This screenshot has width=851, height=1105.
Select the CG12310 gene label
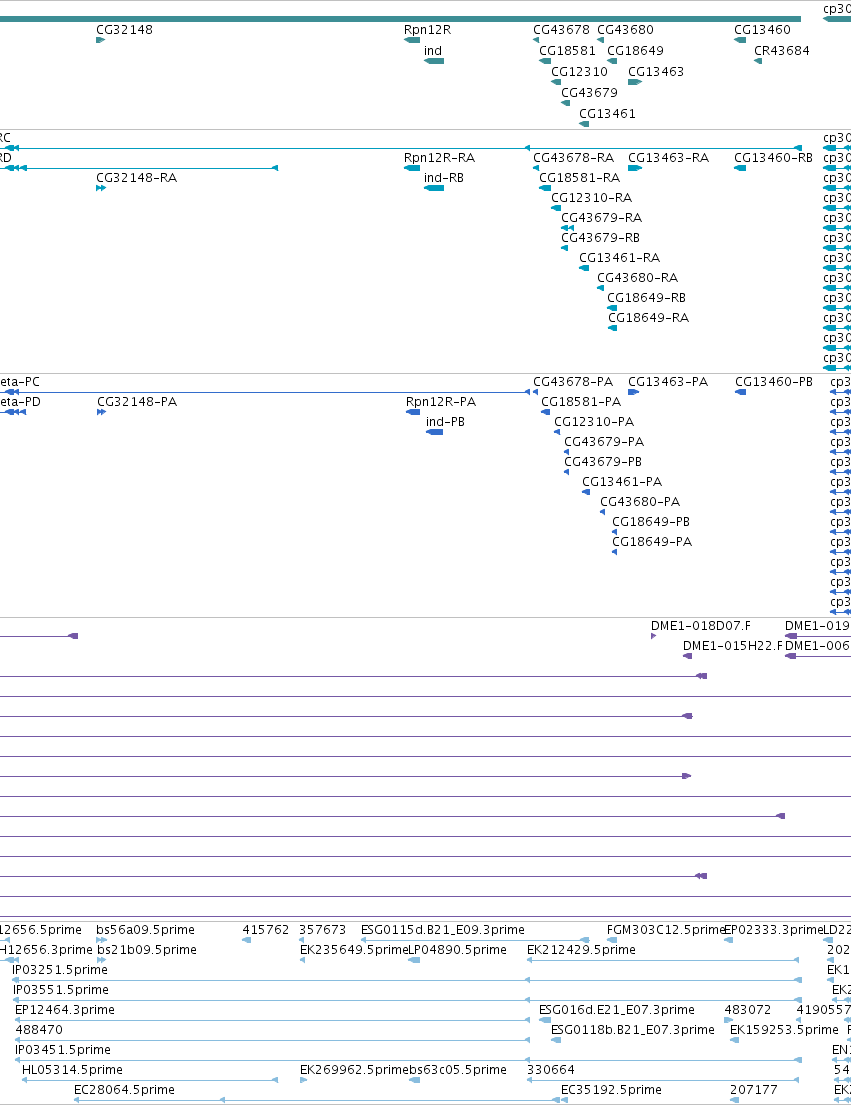click(579, 72)
